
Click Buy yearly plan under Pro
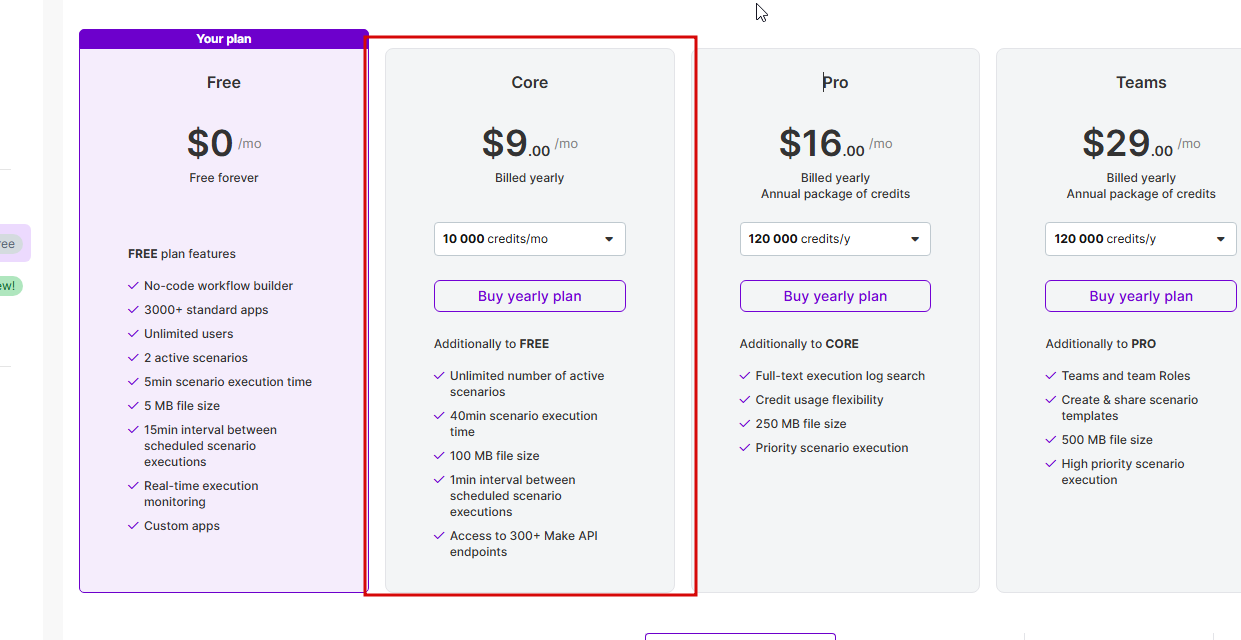835,296
